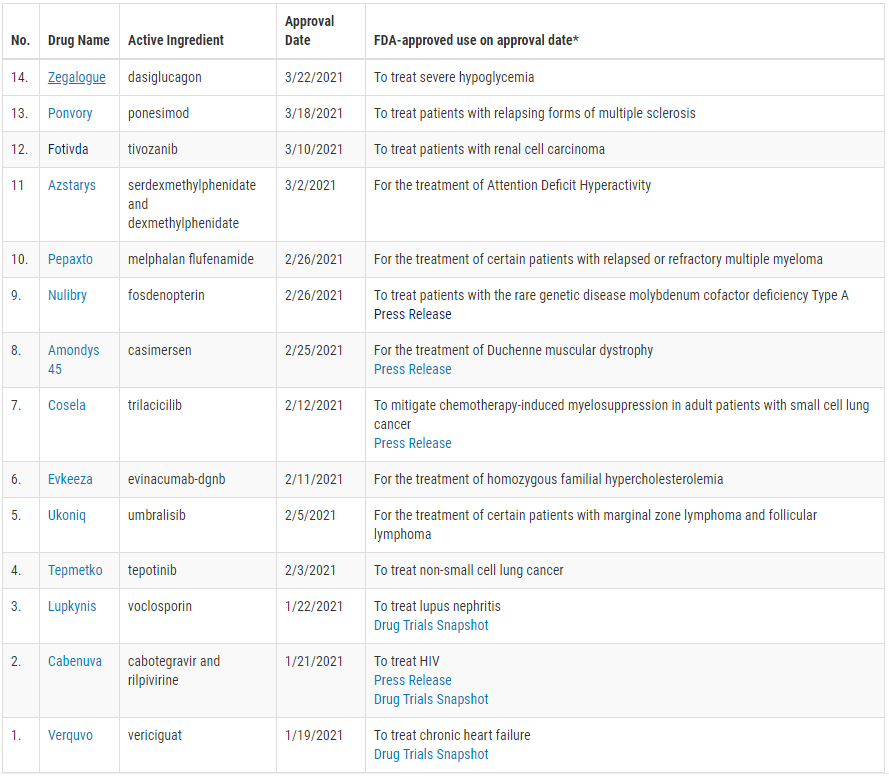This screenshot has width=889, height=777.
Task: Open the Evkeeza drug link
Action: click(x=70, y=479)
